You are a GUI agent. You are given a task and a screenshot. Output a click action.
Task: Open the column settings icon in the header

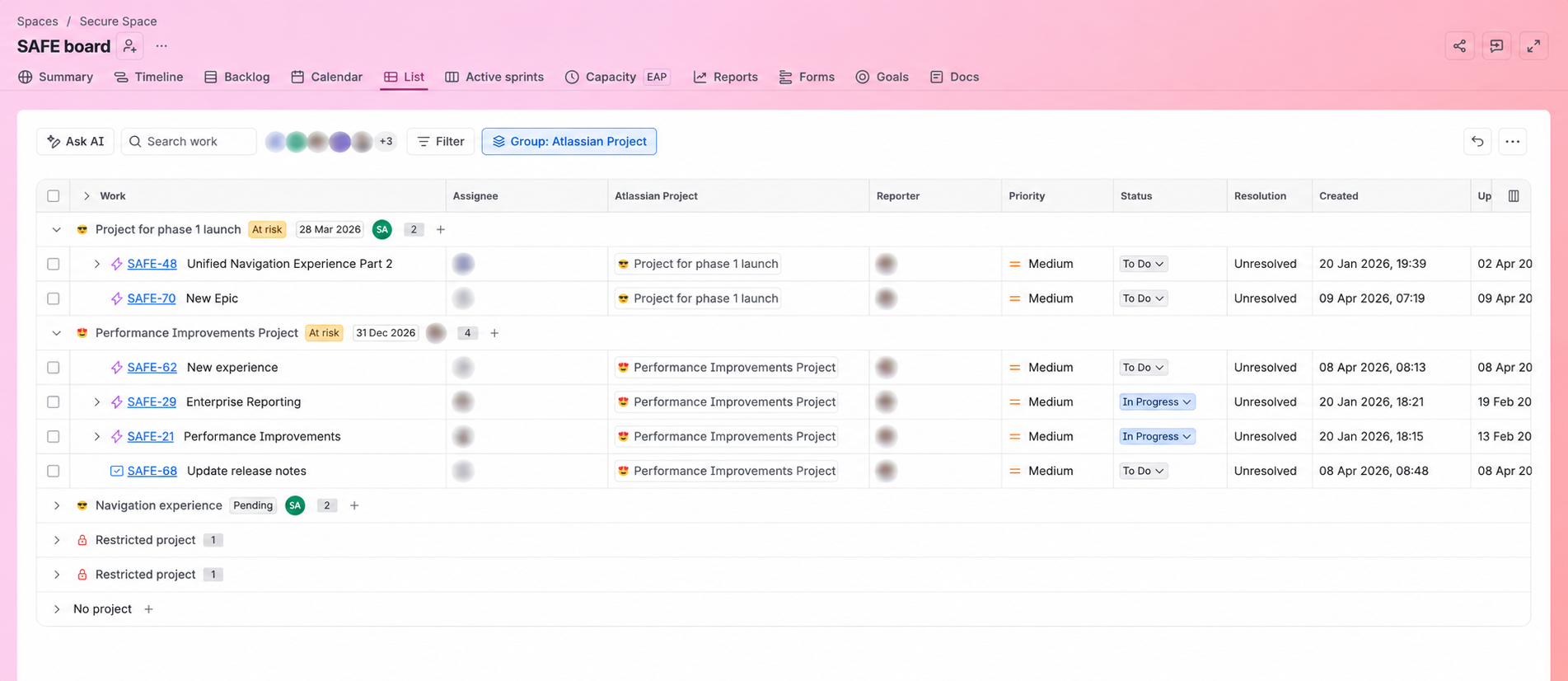point(1514,196)
